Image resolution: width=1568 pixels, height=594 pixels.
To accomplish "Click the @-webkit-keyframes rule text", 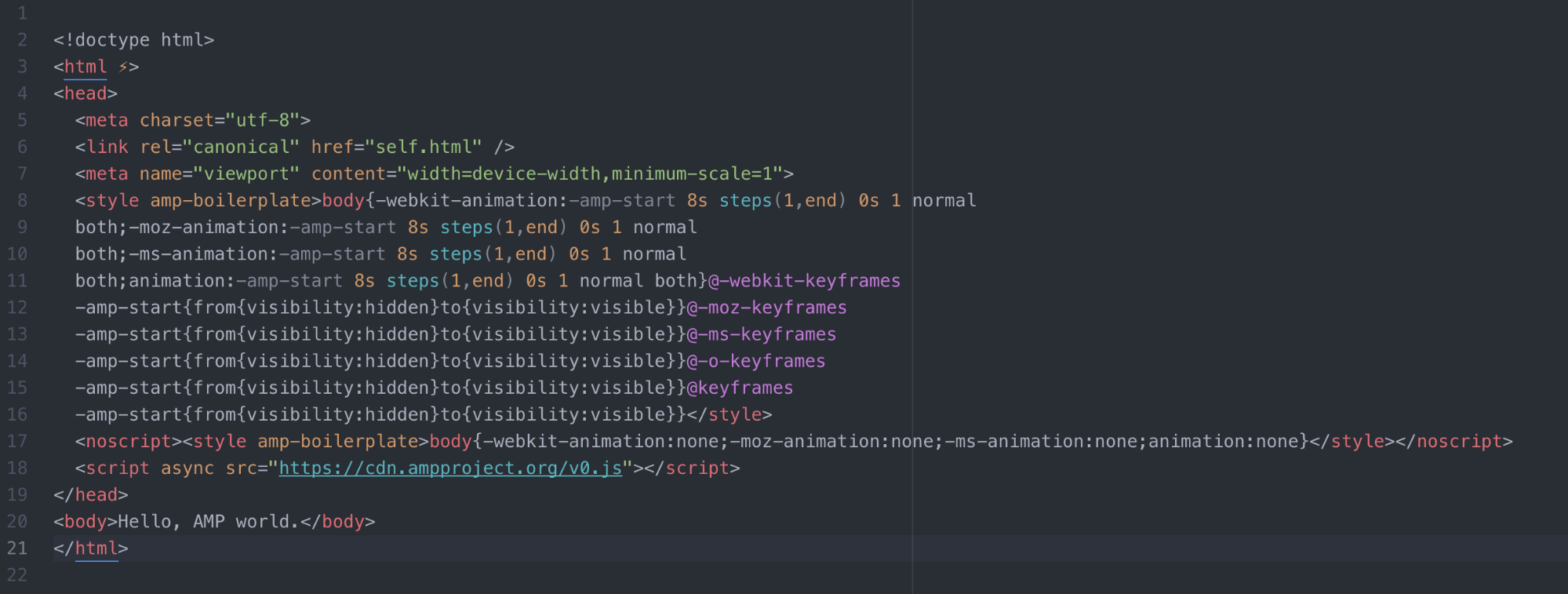I will (x=804, y=281).
